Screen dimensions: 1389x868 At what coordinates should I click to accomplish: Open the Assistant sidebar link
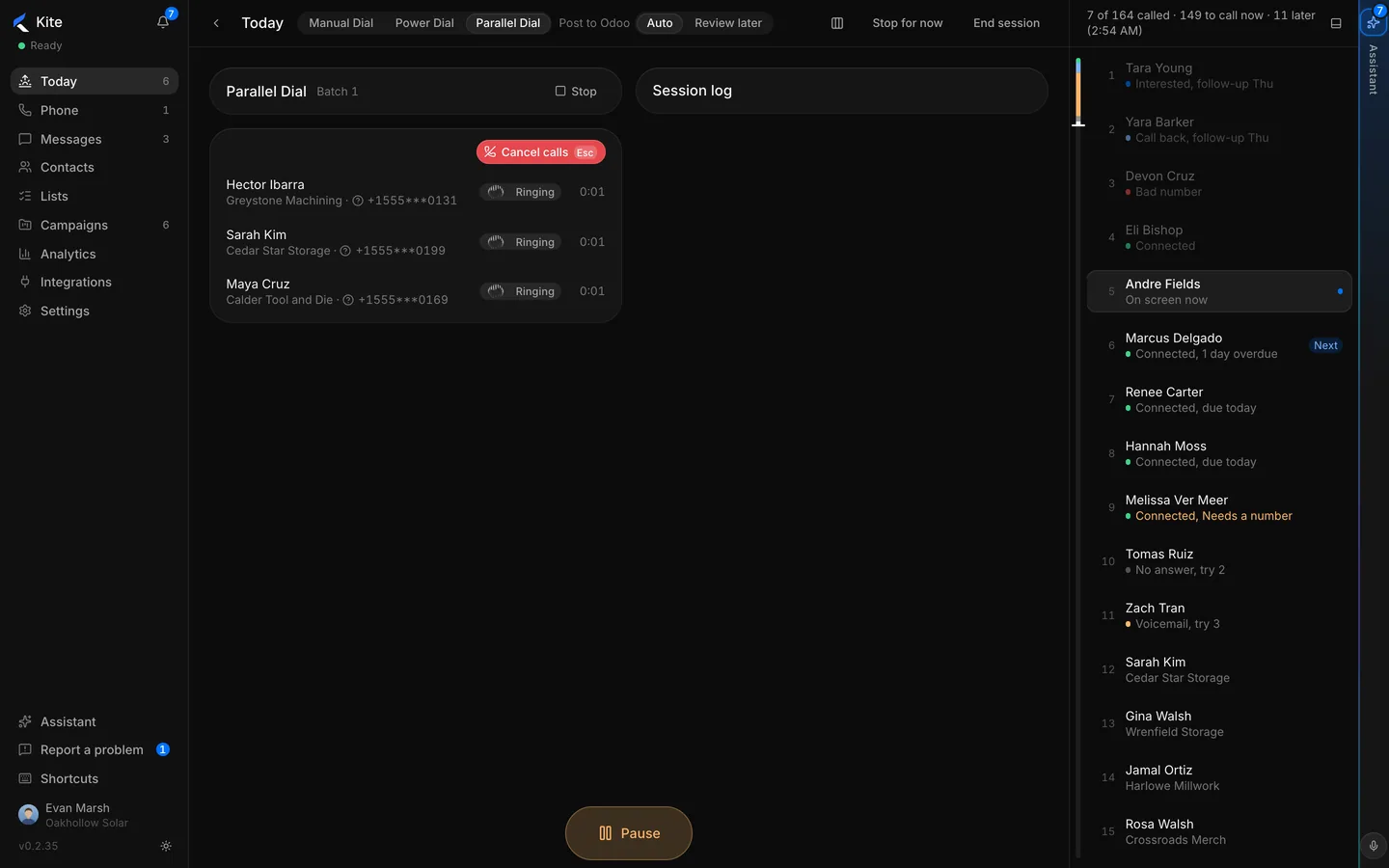[x=95, y=721]
